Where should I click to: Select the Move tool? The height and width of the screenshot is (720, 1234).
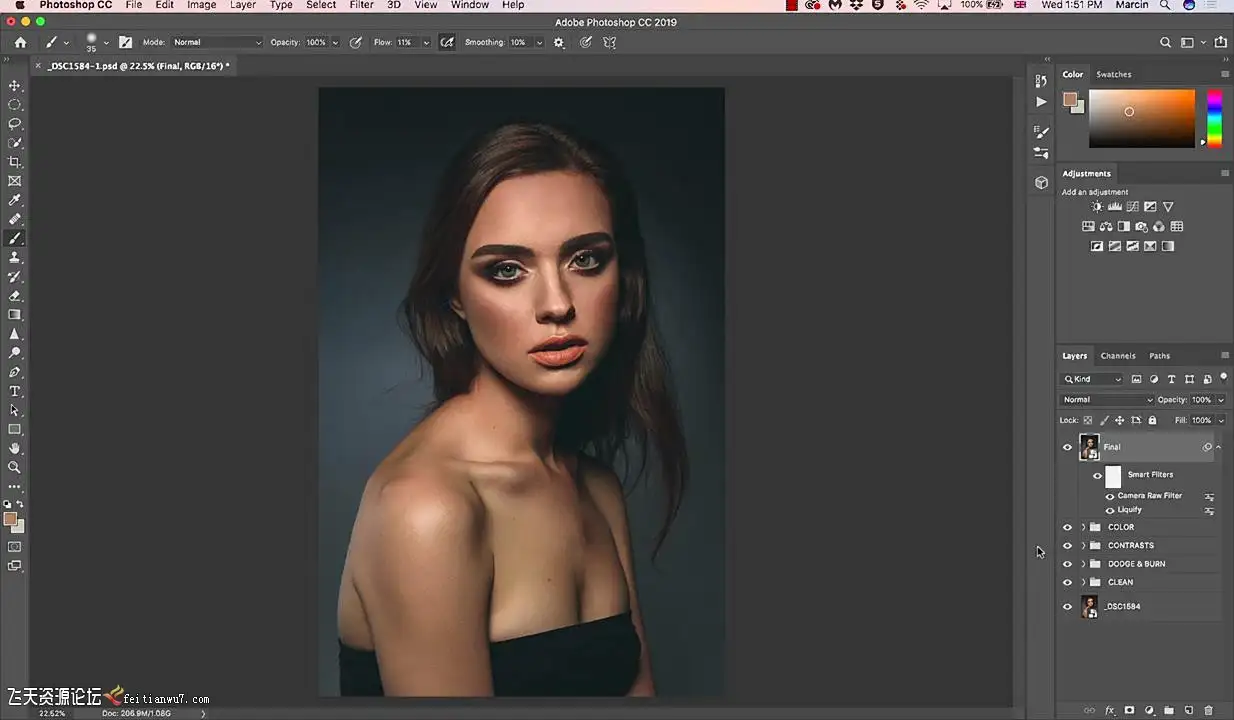coord(15,86)
